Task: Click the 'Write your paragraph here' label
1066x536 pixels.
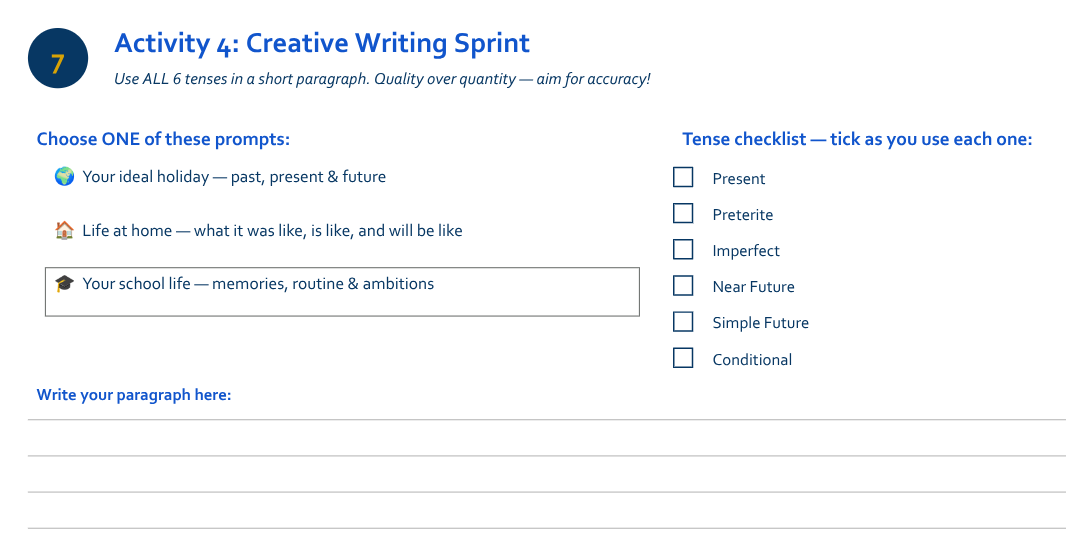Action: (134, 395)
